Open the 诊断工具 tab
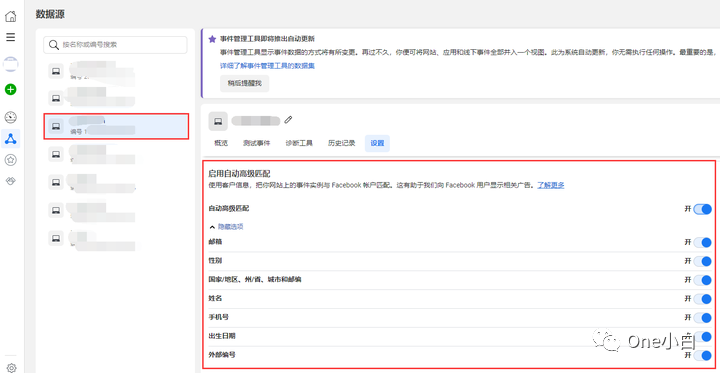The image size is (720, 373). tap(299, 143)
